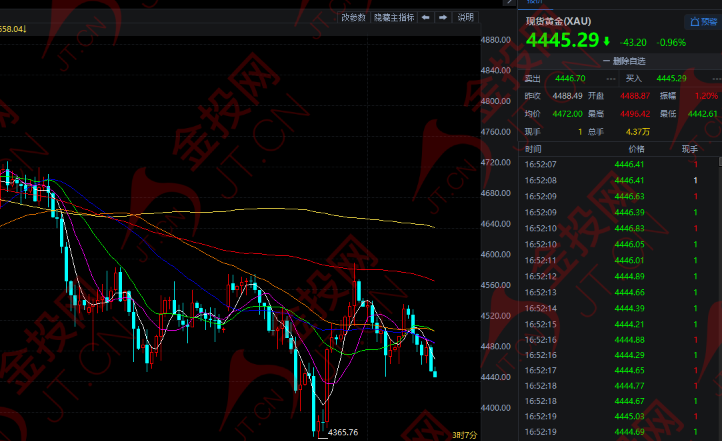This screenshot has width=722, height=441.
Task: Click the 时间 column header
Action: point(533,149)
